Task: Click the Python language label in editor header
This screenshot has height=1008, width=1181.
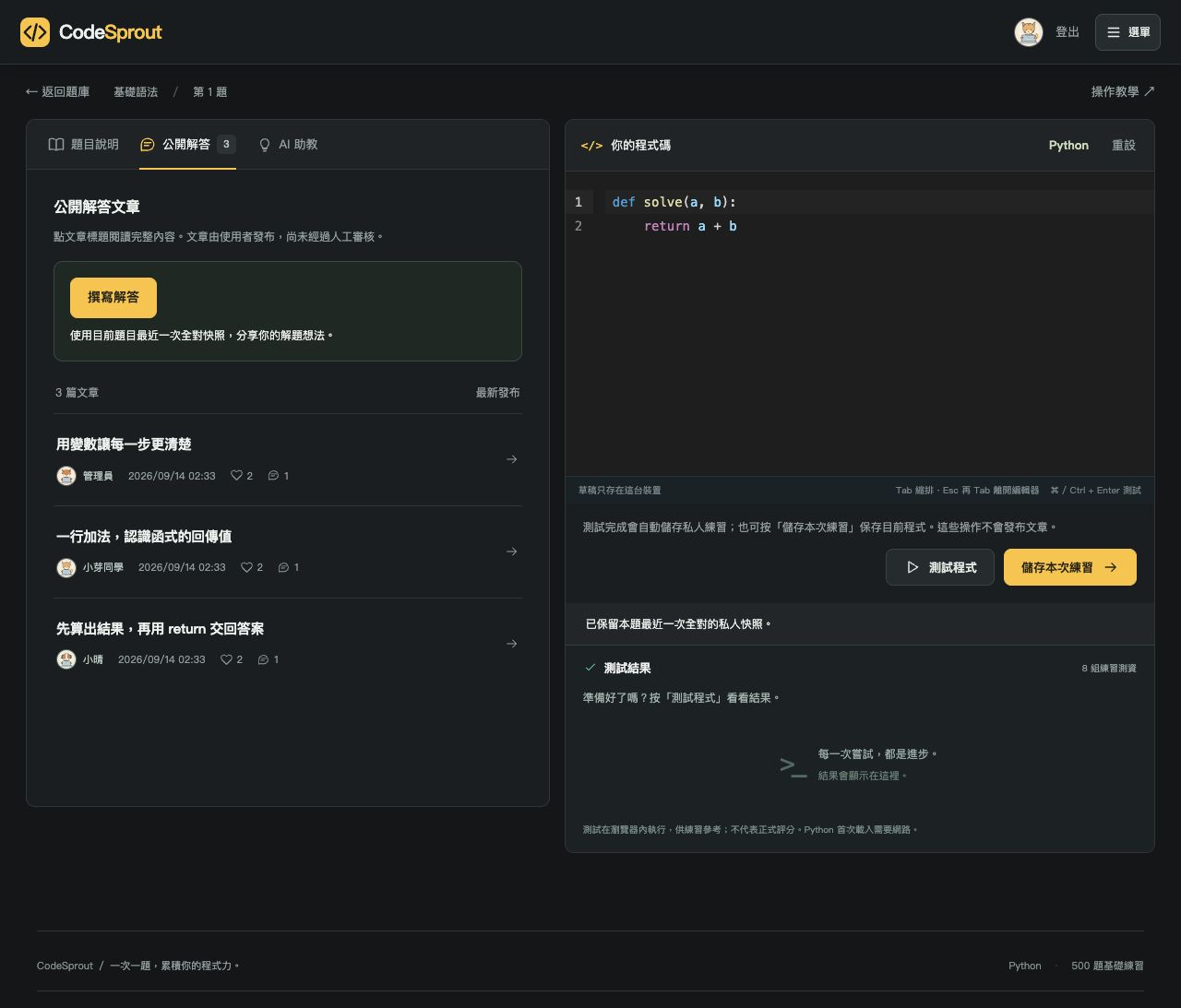Action: tap(1068, 146)
